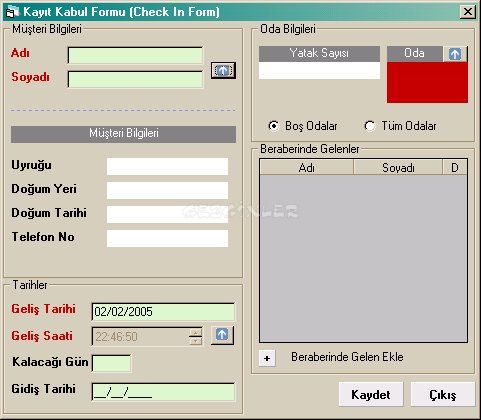The height and width of the screenshot is (420, 481).
Task: Increase Geliş Saati with stepper up arrow
Action: [x=195, y=332]
